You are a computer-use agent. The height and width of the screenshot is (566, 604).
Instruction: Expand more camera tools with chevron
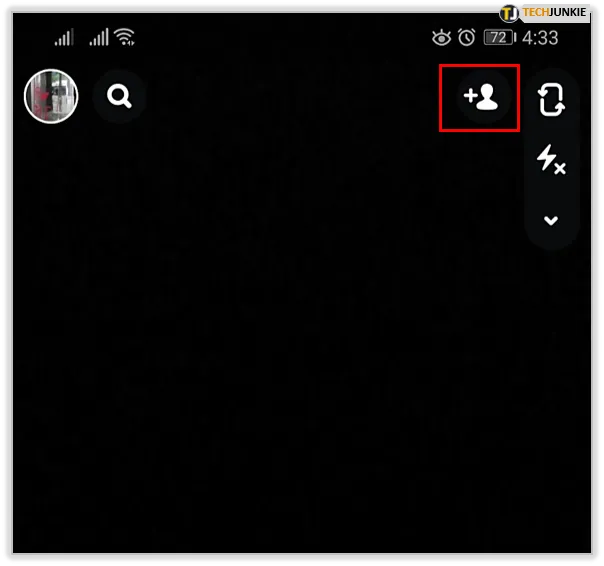551,220
